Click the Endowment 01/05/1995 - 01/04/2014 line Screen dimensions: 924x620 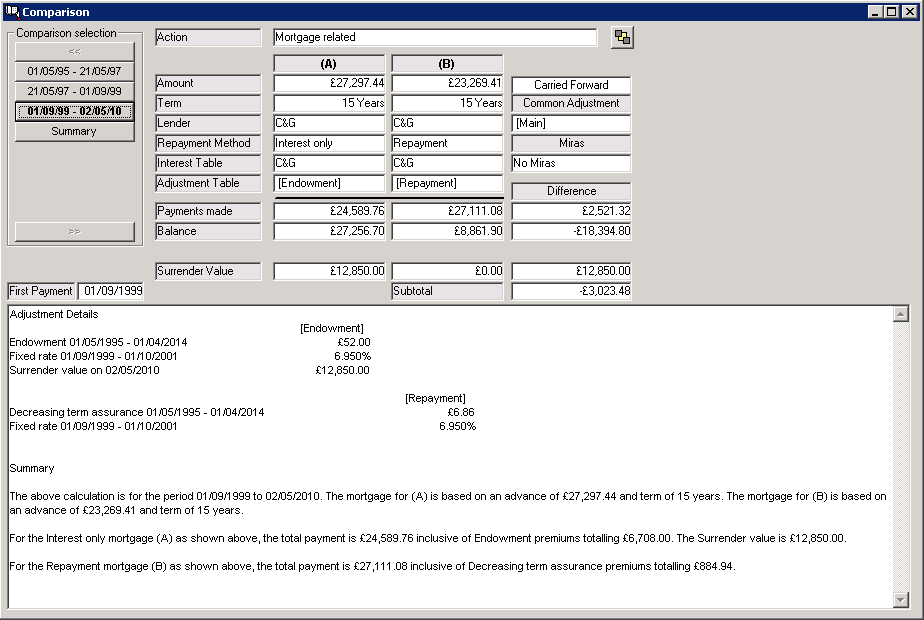point(98,342)
